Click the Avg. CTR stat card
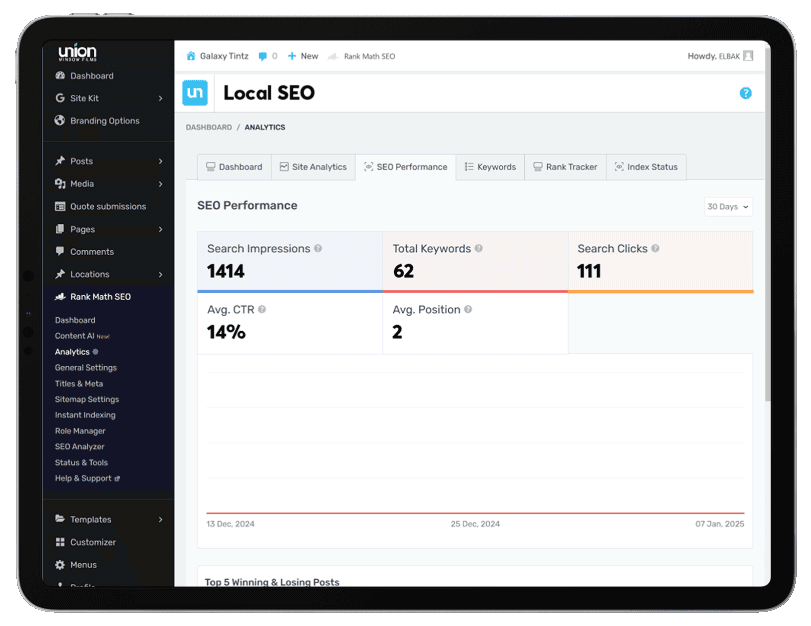The height and width of the screenshot is (626, 811). click(290, 323)
